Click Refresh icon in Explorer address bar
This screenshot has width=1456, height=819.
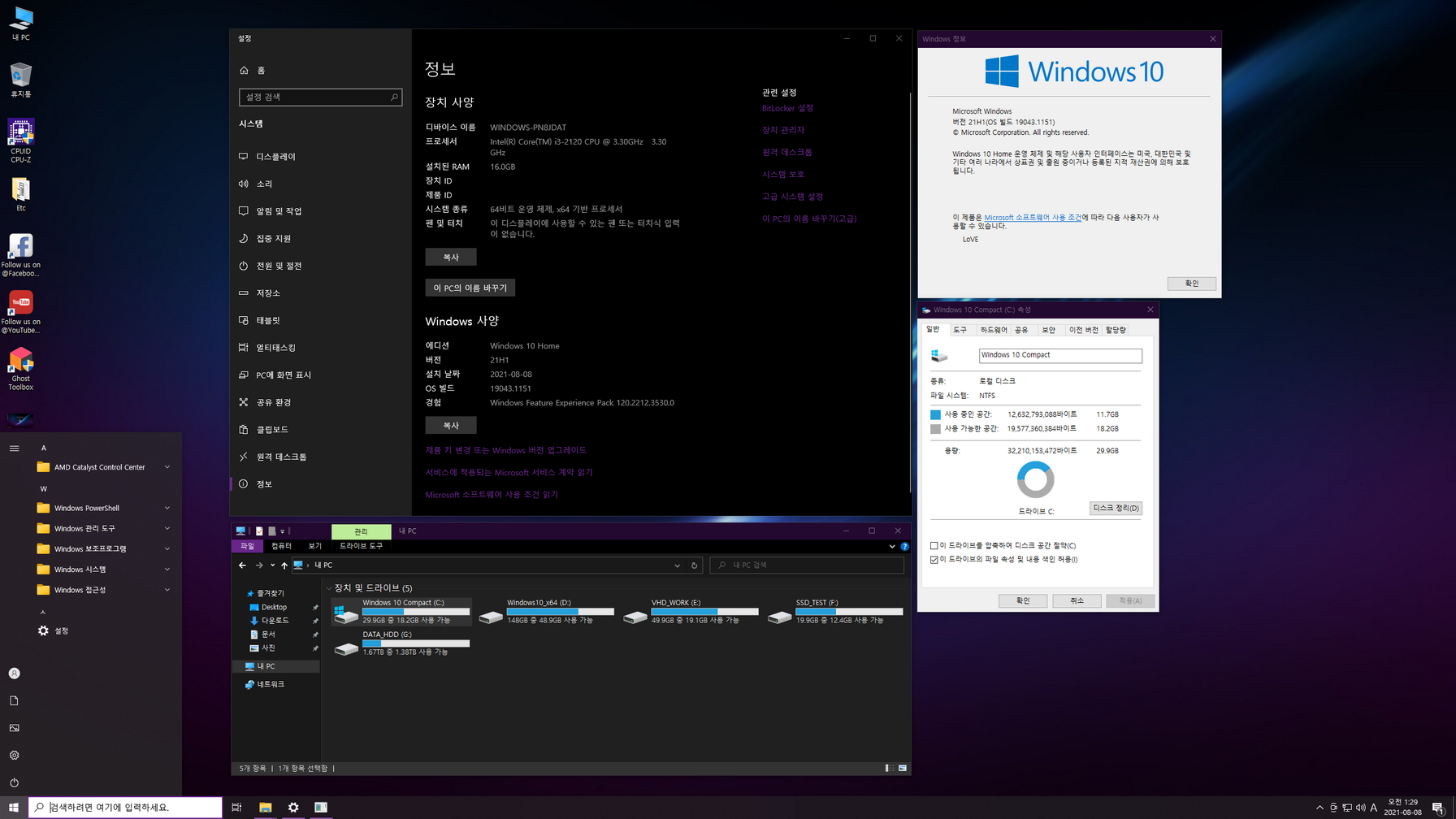(x=694, y=565)
